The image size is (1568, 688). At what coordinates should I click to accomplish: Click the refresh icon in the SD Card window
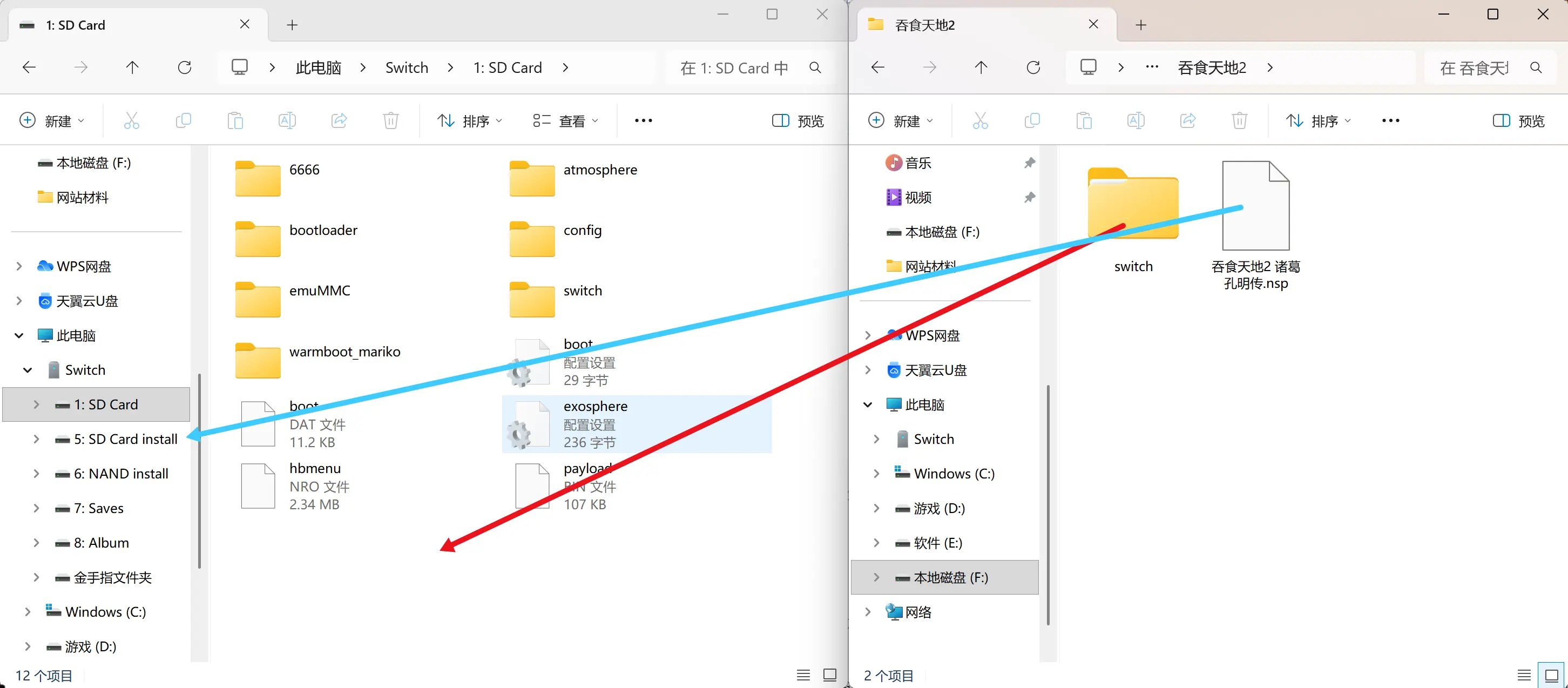coord(185,67)
